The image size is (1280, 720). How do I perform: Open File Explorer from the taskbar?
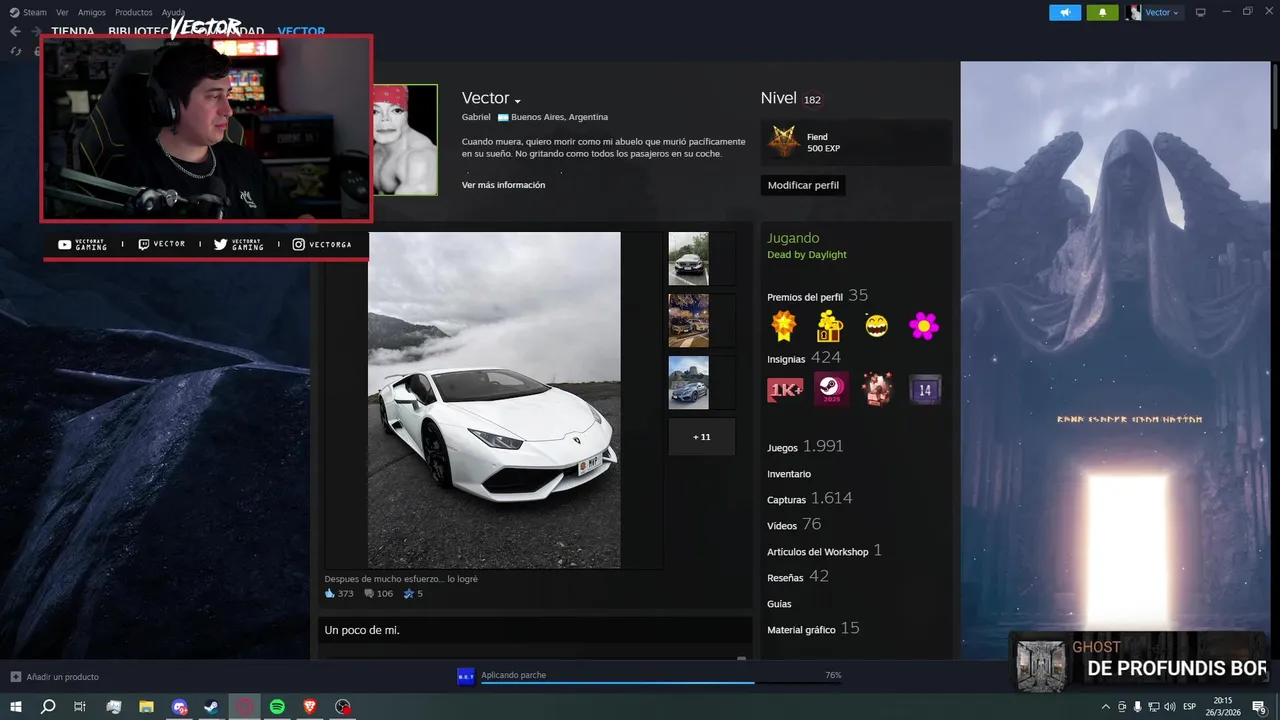(146, 707)
